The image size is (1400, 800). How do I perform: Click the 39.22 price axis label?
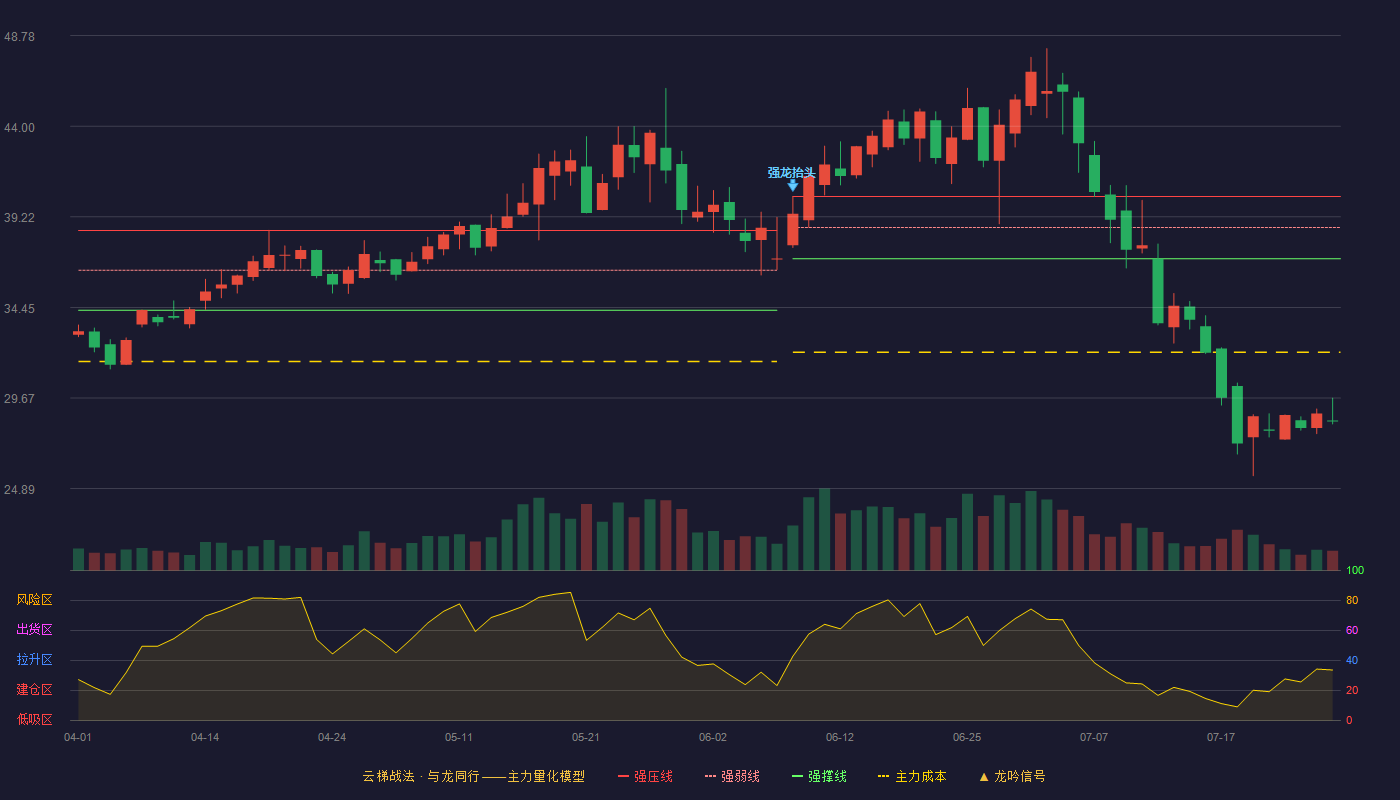(x=19, y=217)
